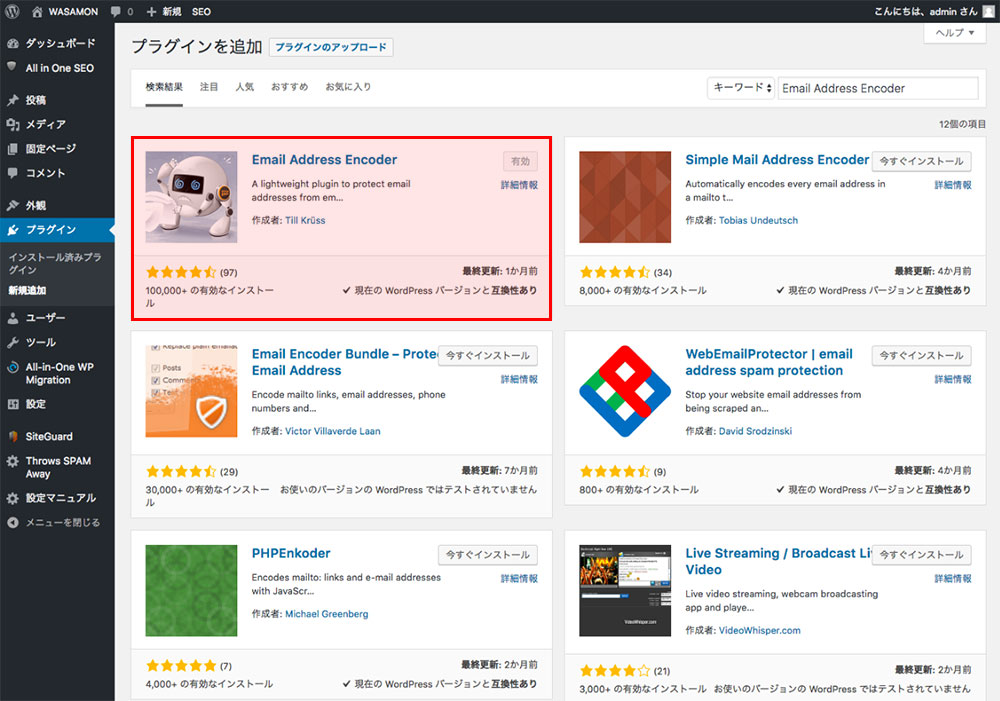Install PHPEnkoder plugin now
The width and height of the screenshot is (1000, 701).
click(488, 555)
